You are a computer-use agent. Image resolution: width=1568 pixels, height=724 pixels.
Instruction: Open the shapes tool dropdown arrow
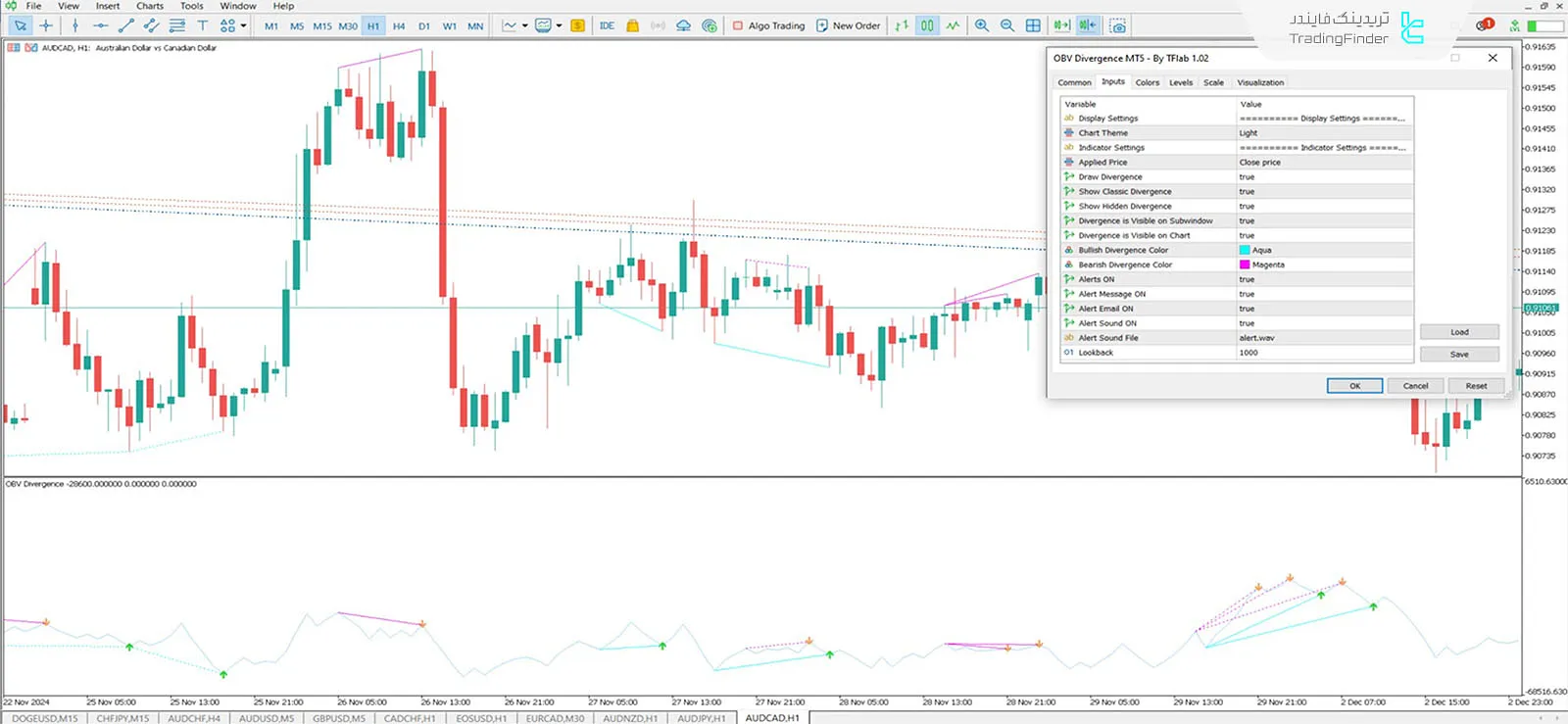pos(243,26)
